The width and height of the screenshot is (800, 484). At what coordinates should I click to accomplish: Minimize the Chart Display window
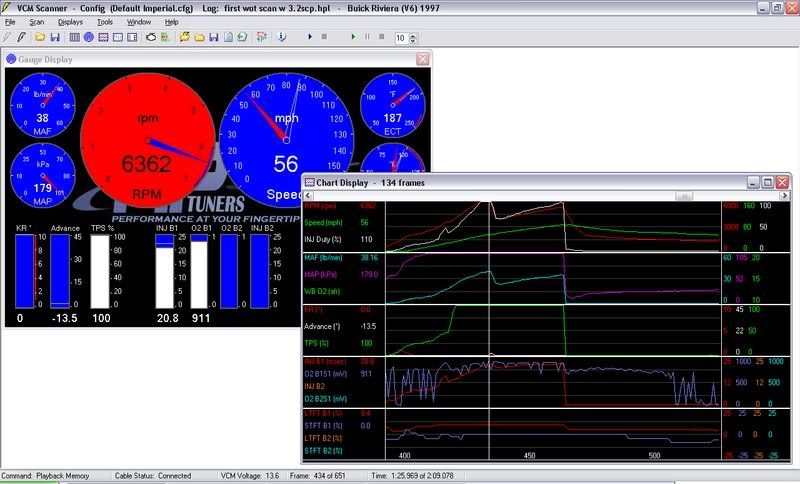coord(754,182)
